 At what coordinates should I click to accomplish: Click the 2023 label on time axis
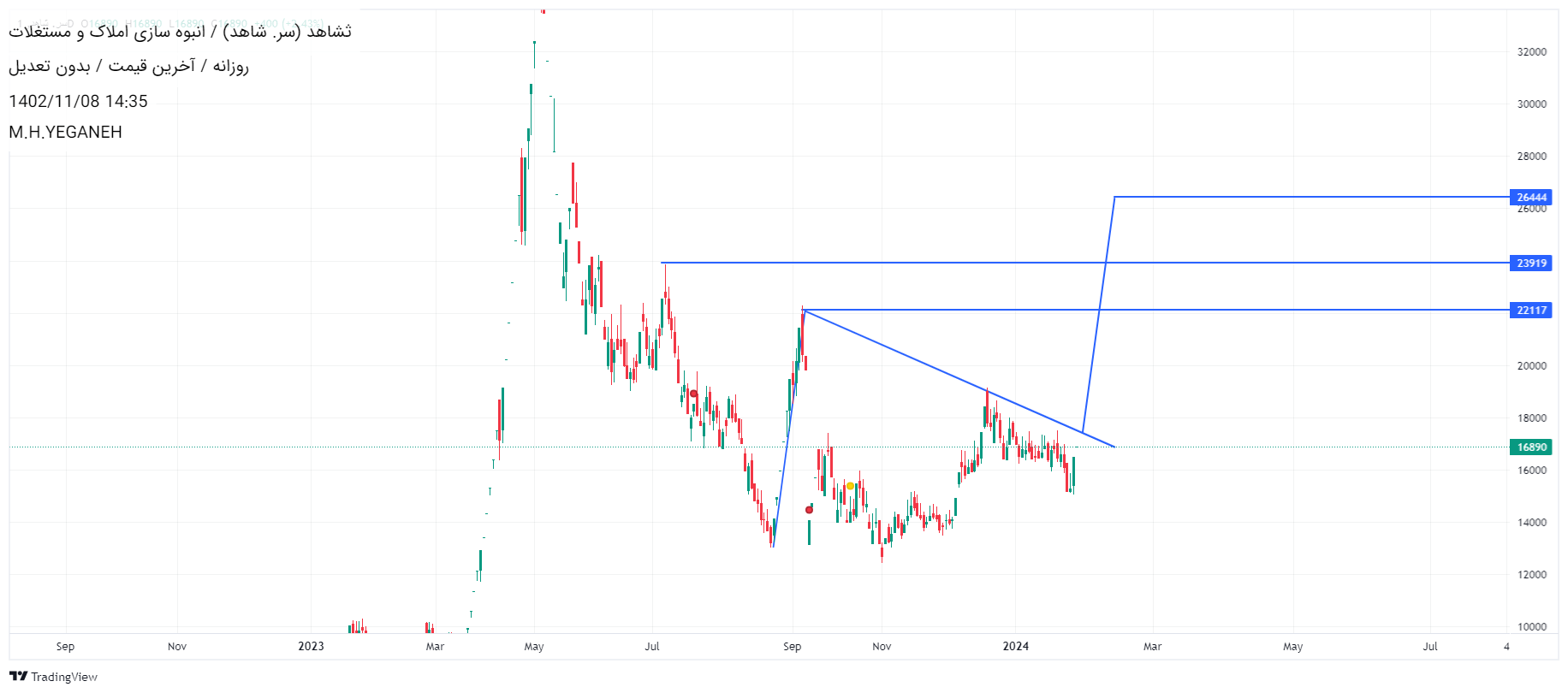[311, 647]
